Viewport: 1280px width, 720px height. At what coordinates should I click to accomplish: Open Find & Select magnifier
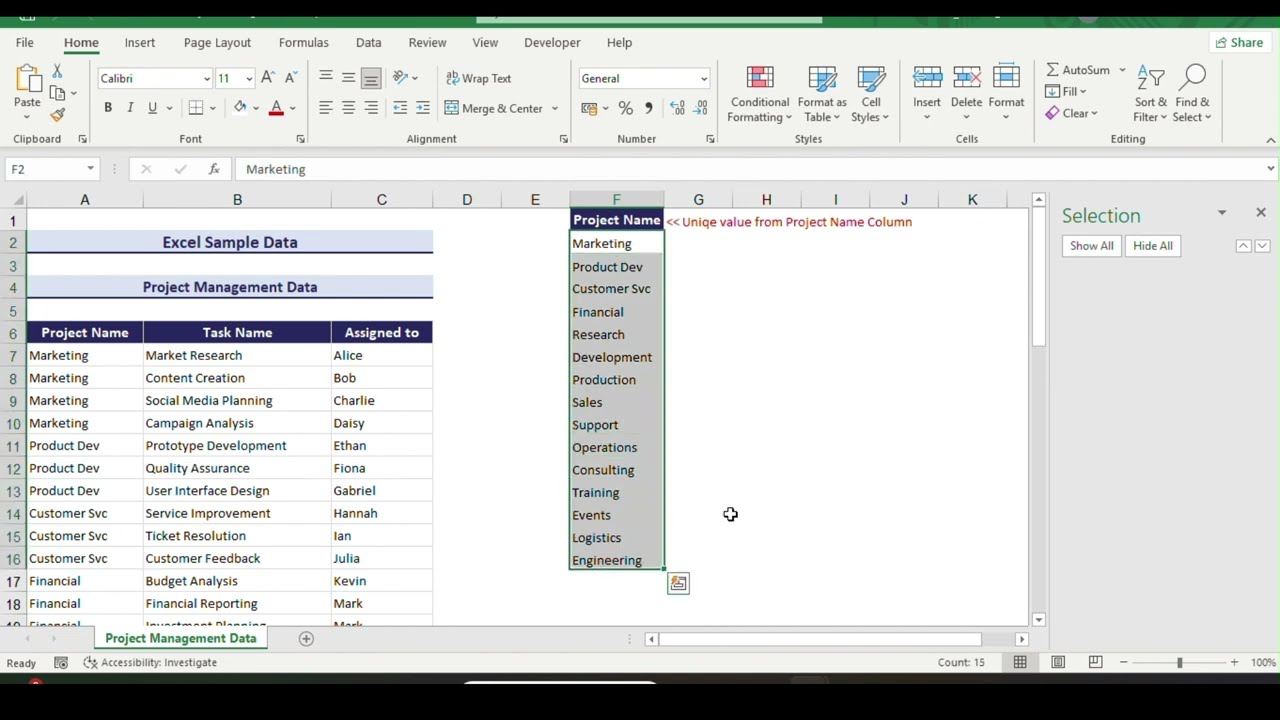tap(1192, 95)
